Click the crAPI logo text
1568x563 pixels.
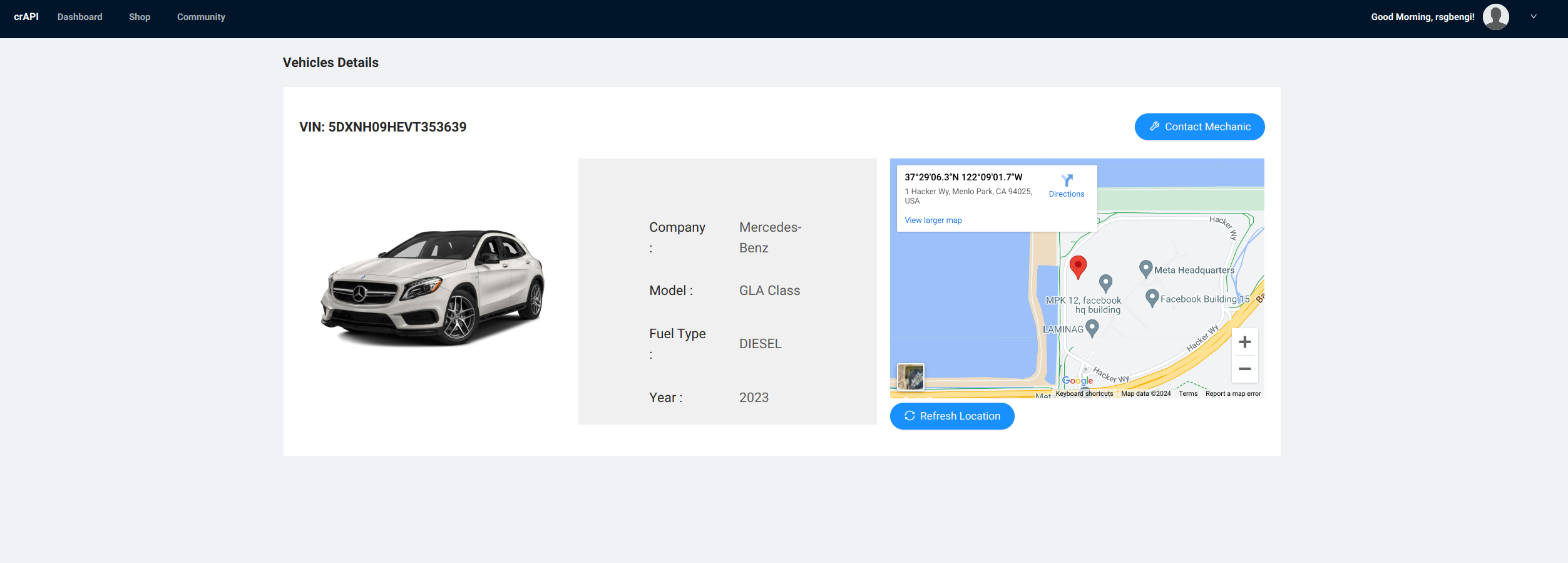[x=26, y=17]
